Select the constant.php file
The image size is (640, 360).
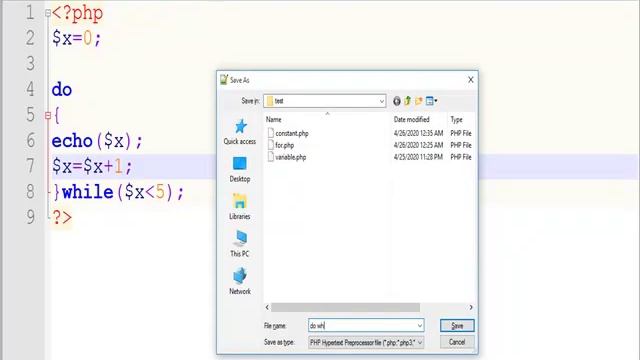(292, 133)
